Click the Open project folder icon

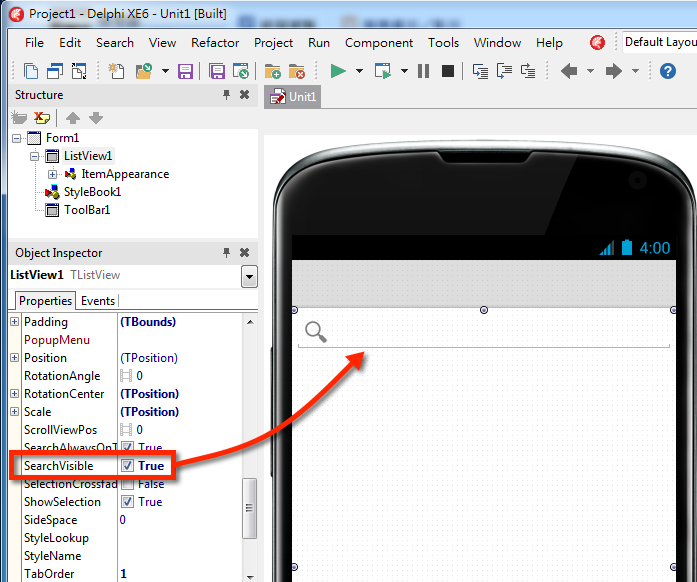144,71
